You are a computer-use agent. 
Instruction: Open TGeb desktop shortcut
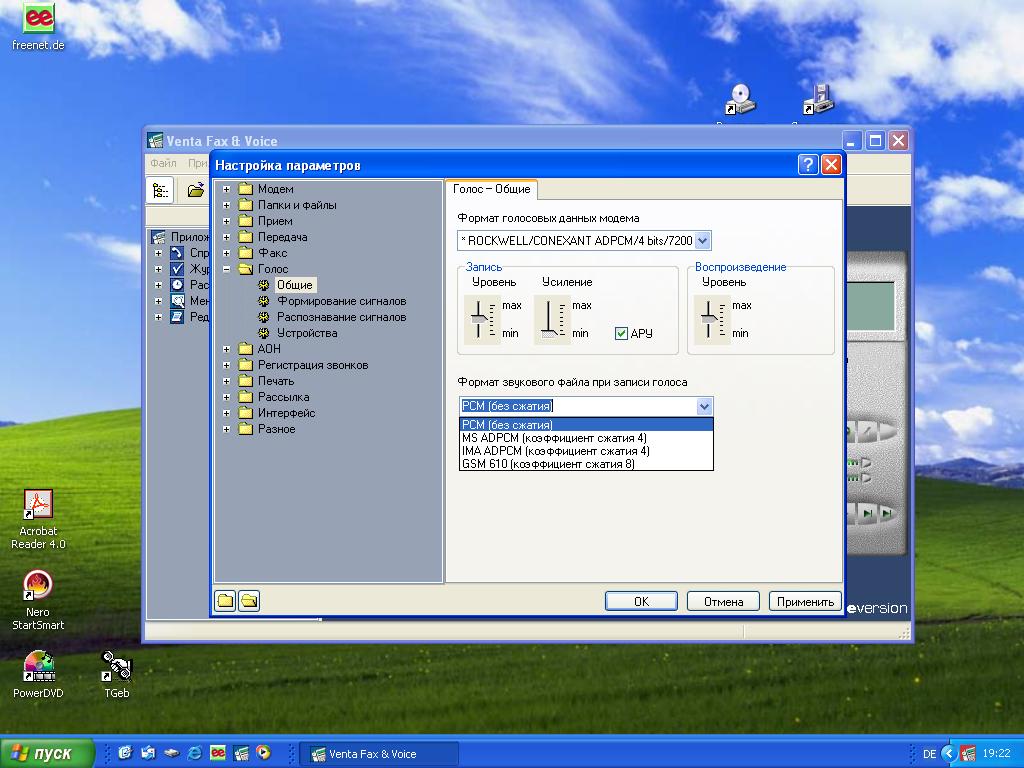tap(117, 674)
